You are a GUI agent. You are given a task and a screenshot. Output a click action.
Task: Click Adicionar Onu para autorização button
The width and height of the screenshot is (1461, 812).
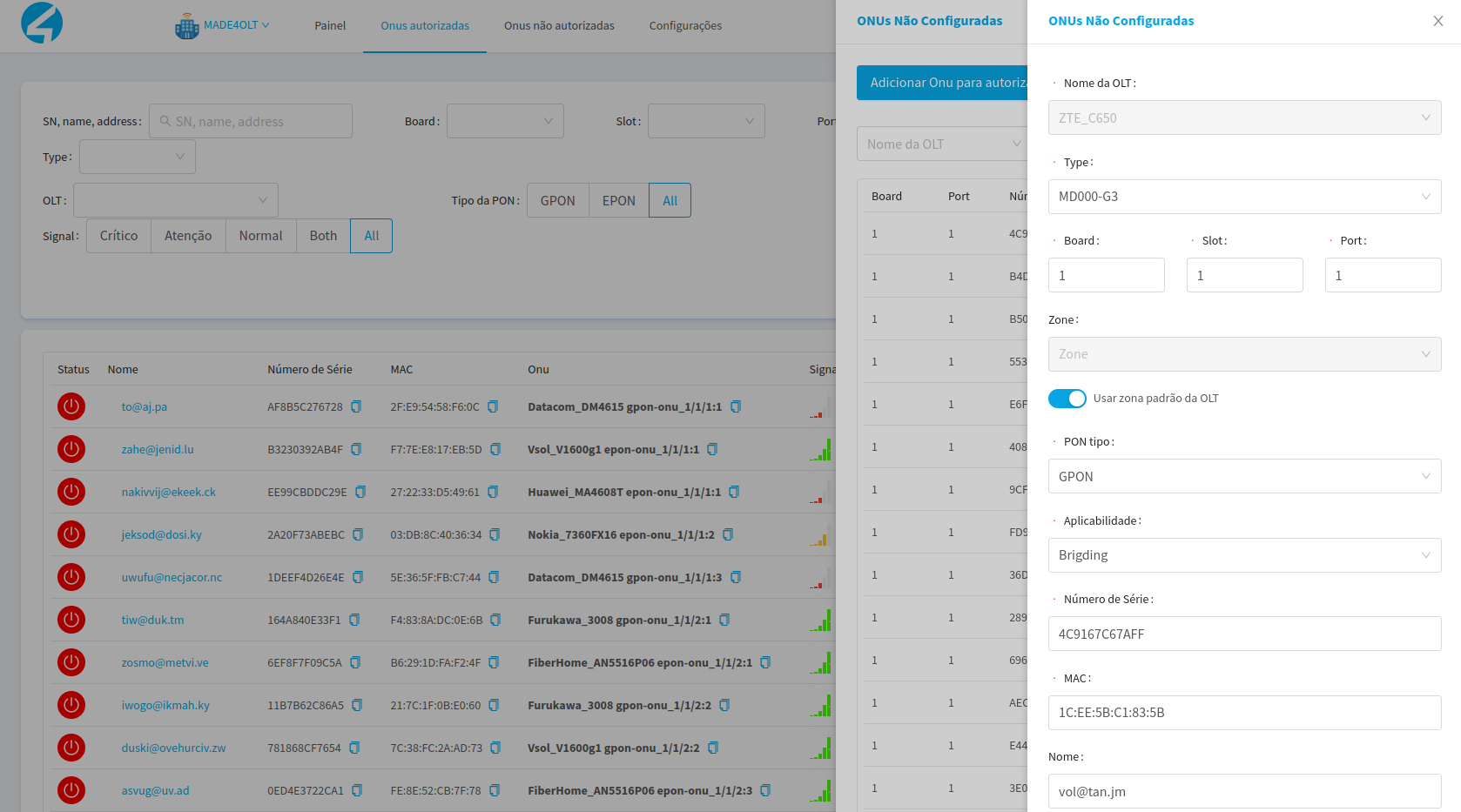click(942, 83)
